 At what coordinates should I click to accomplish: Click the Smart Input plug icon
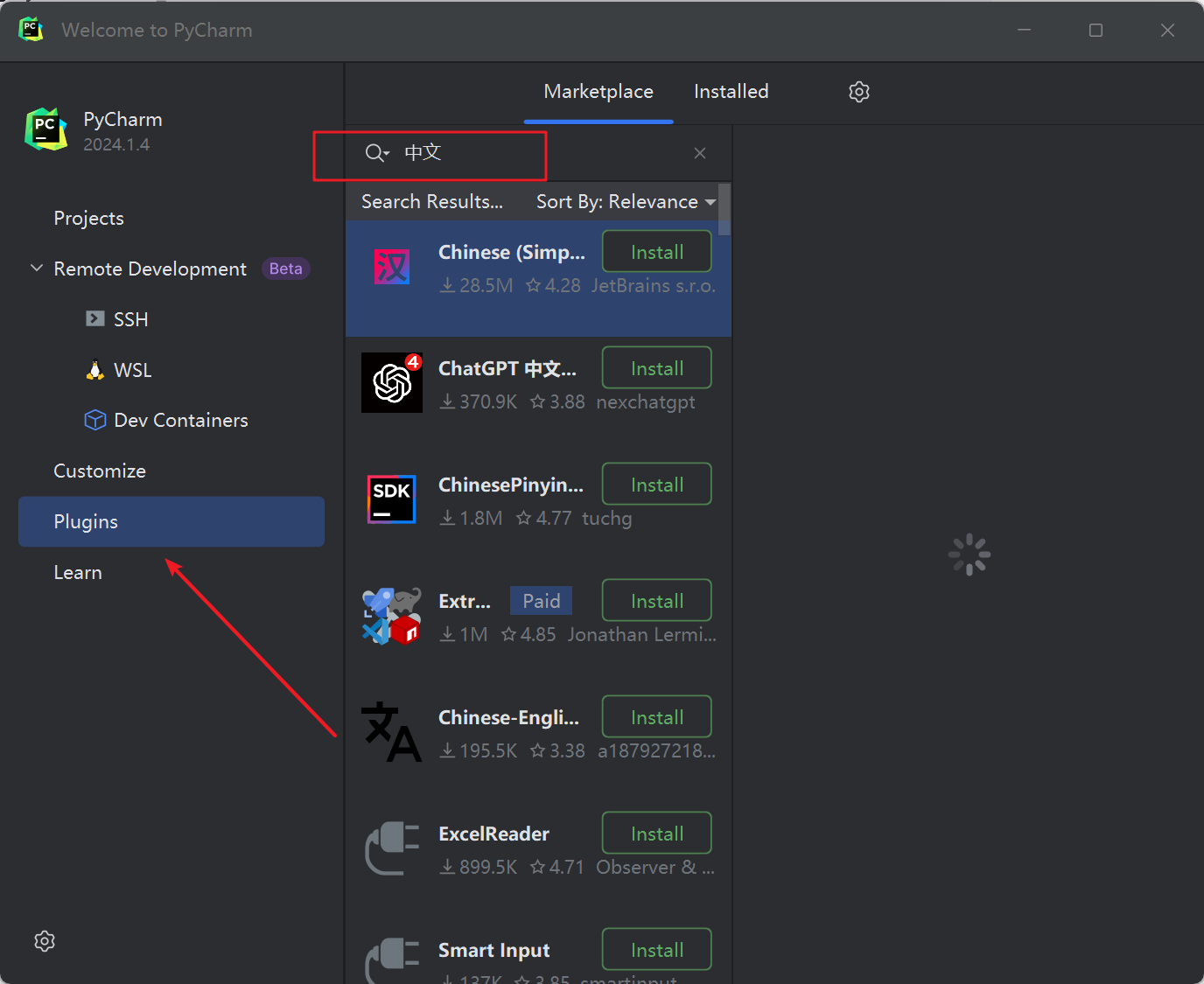392,960
